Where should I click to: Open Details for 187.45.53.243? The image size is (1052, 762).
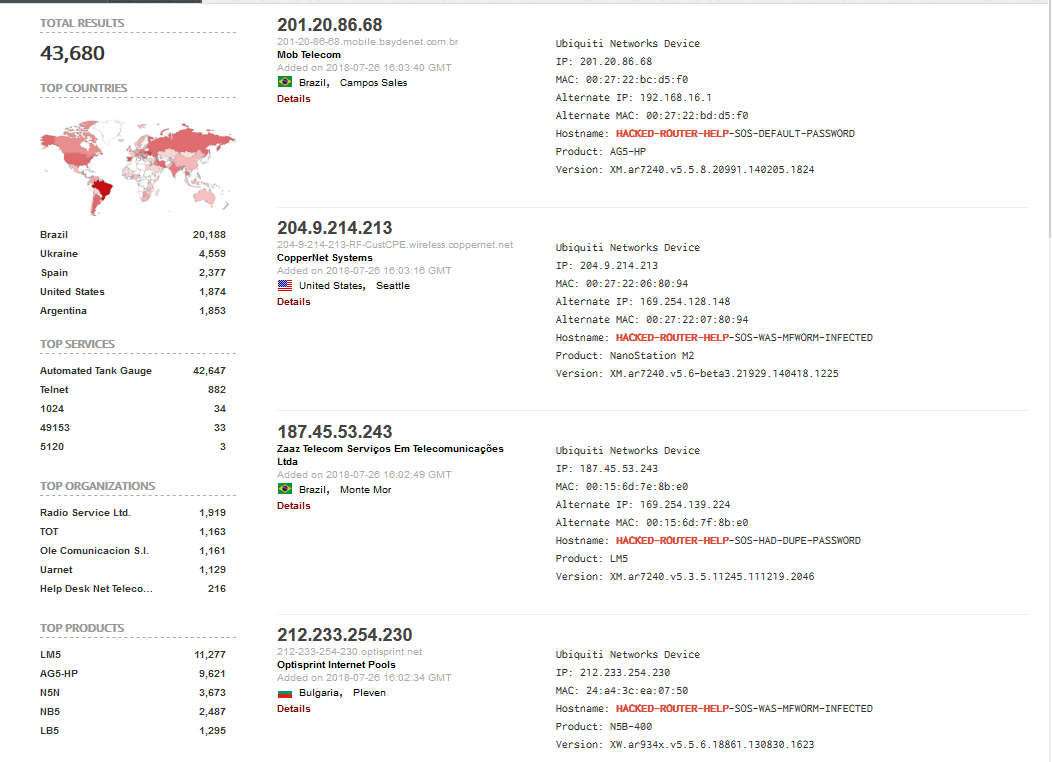click(x=294, y=506)
